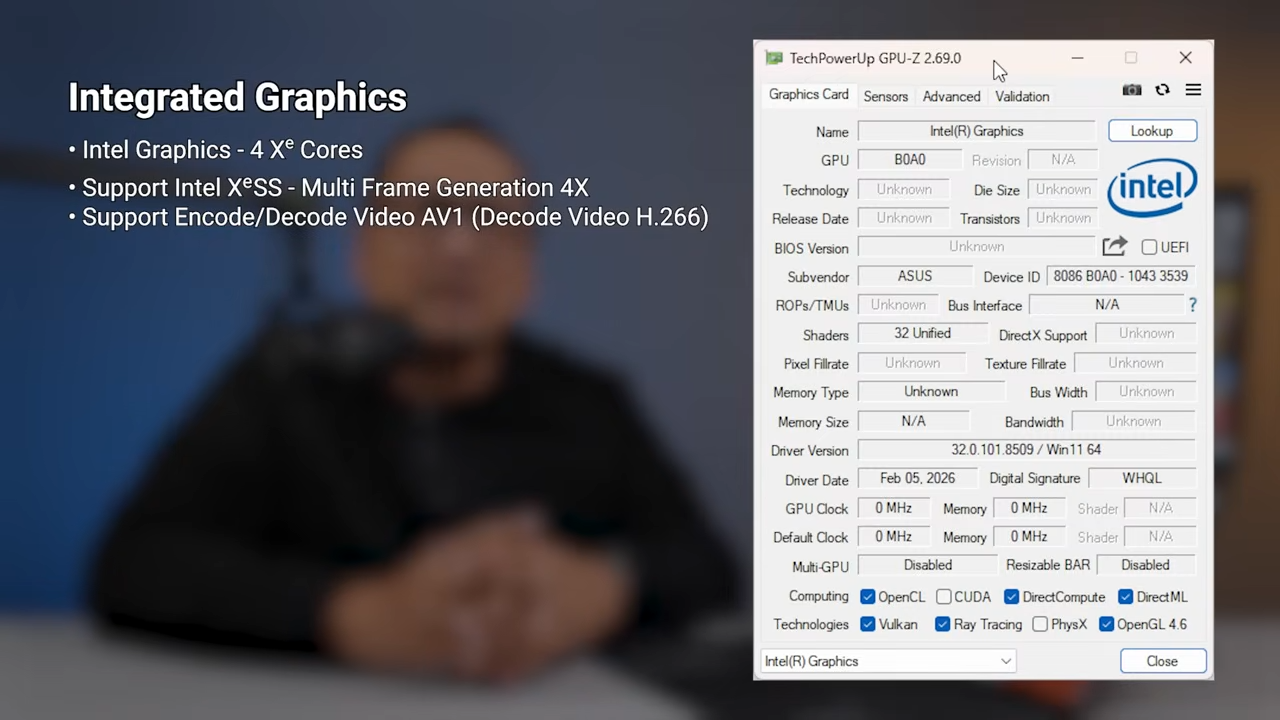The width and height of the screenshot is (1280, 720).
Task: Click the Resizable BAR field
Action: (x=1146, y=566)
